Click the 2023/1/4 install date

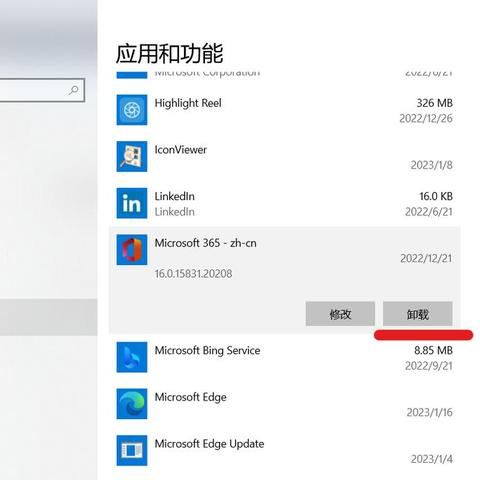tap(432, 459)
